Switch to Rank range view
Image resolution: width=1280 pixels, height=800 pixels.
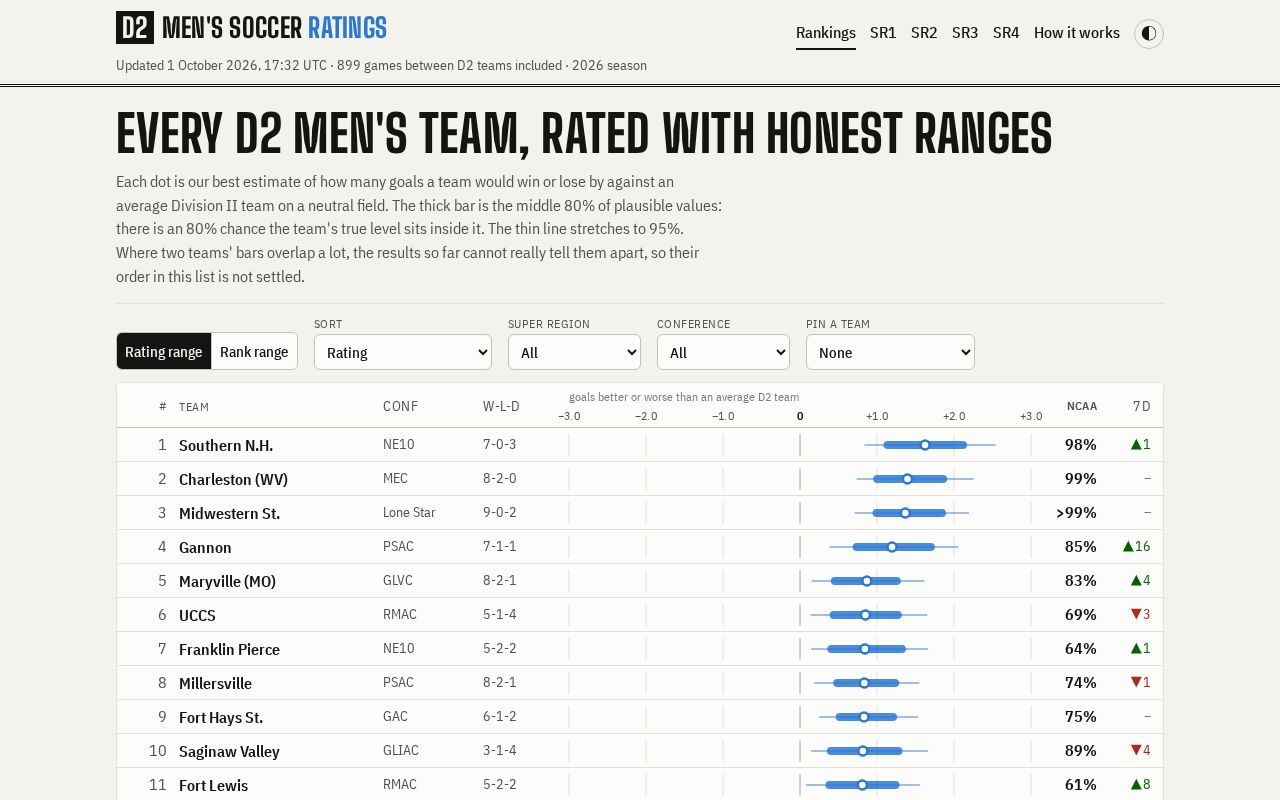pos(254,351)
